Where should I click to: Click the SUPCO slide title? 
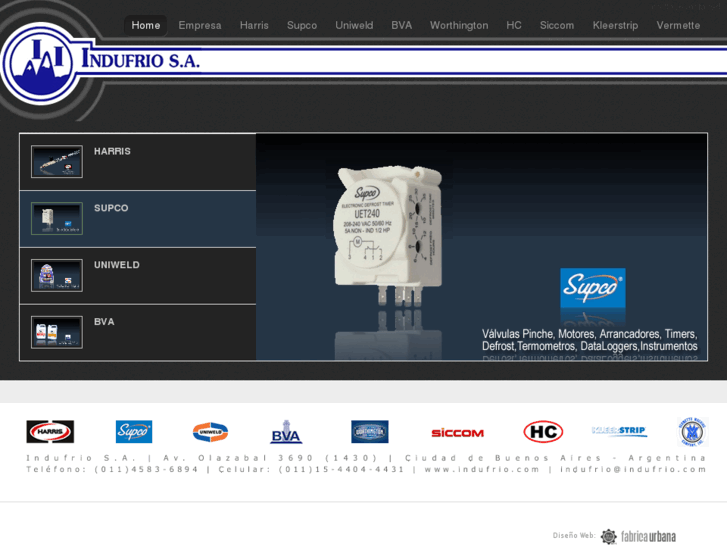tap(111, 208)
